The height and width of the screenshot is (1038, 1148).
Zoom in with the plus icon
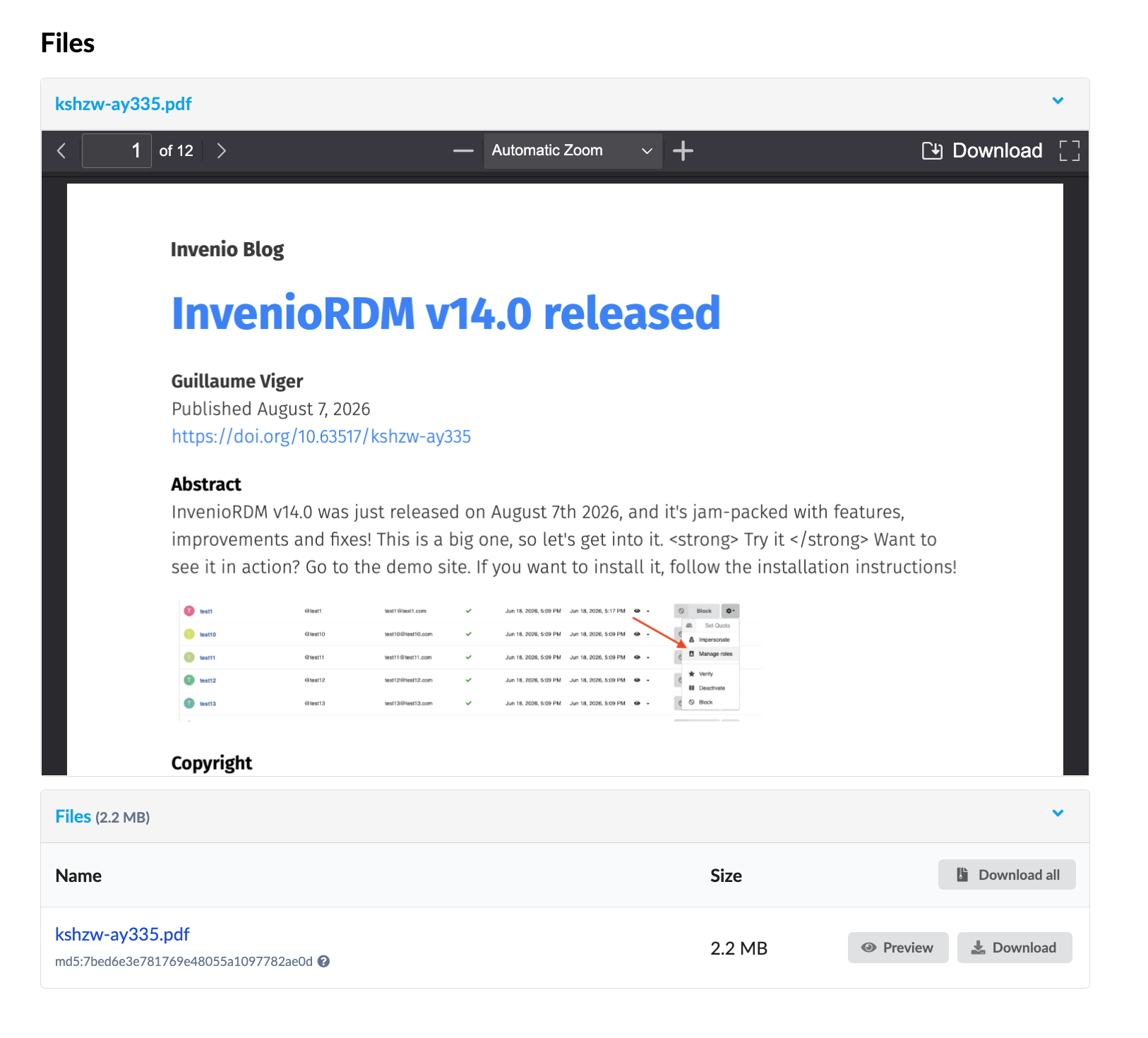tap(683, 150)
